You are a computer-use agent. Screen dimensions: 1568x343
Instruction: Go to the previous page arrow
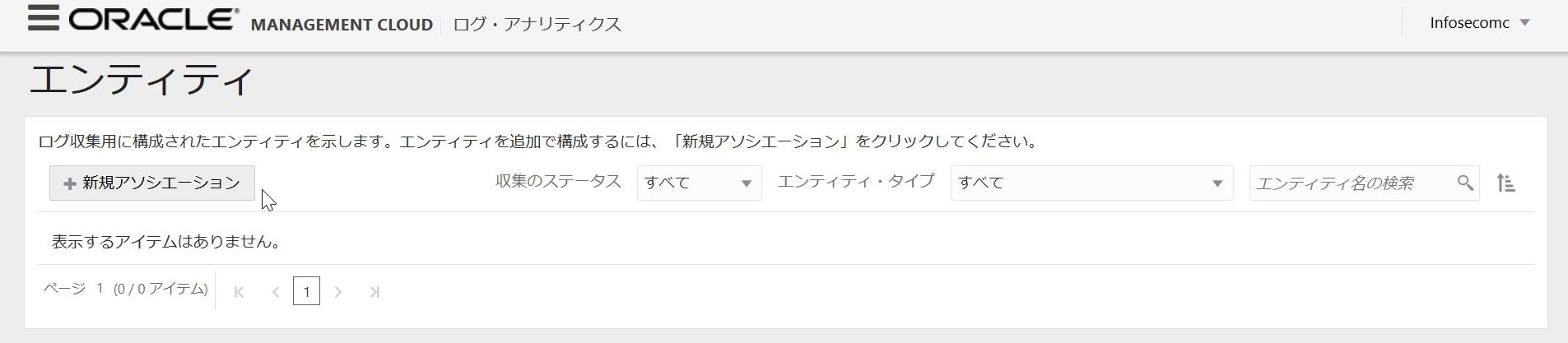click(276, 291)
